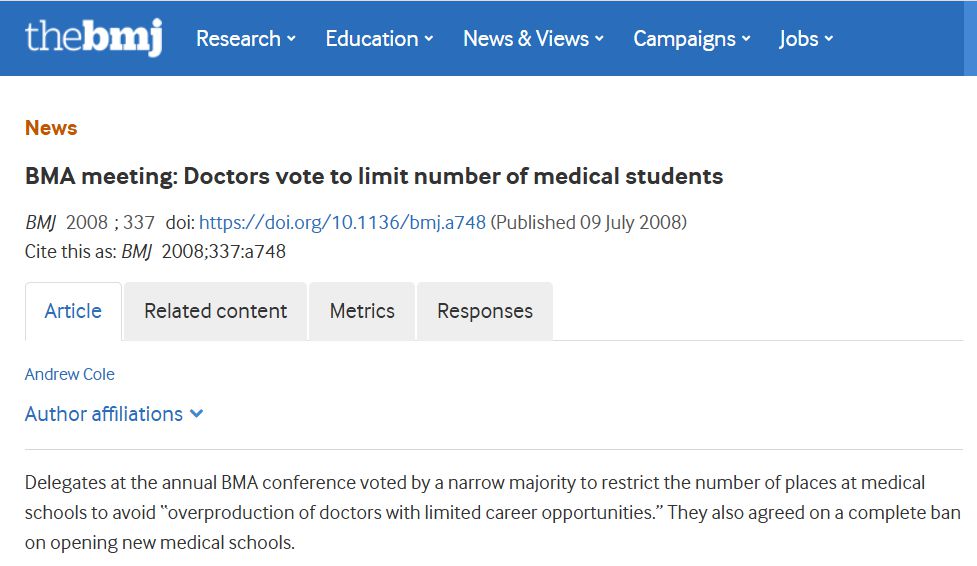Open the News & Views menu

click(526, 39)
